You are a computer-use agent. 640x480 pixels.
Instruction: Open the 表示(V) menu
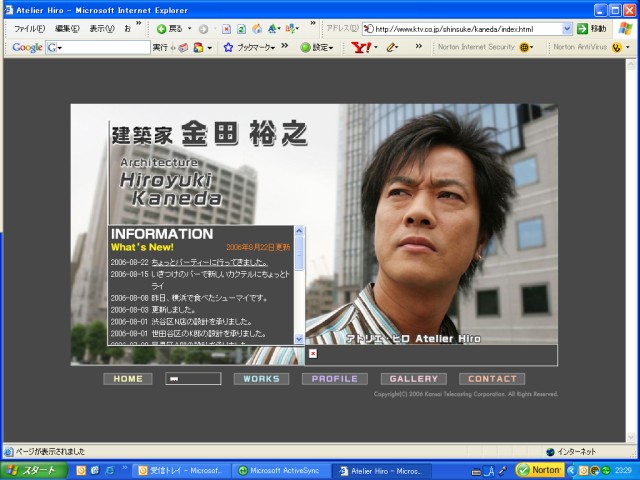click(102, 29)
